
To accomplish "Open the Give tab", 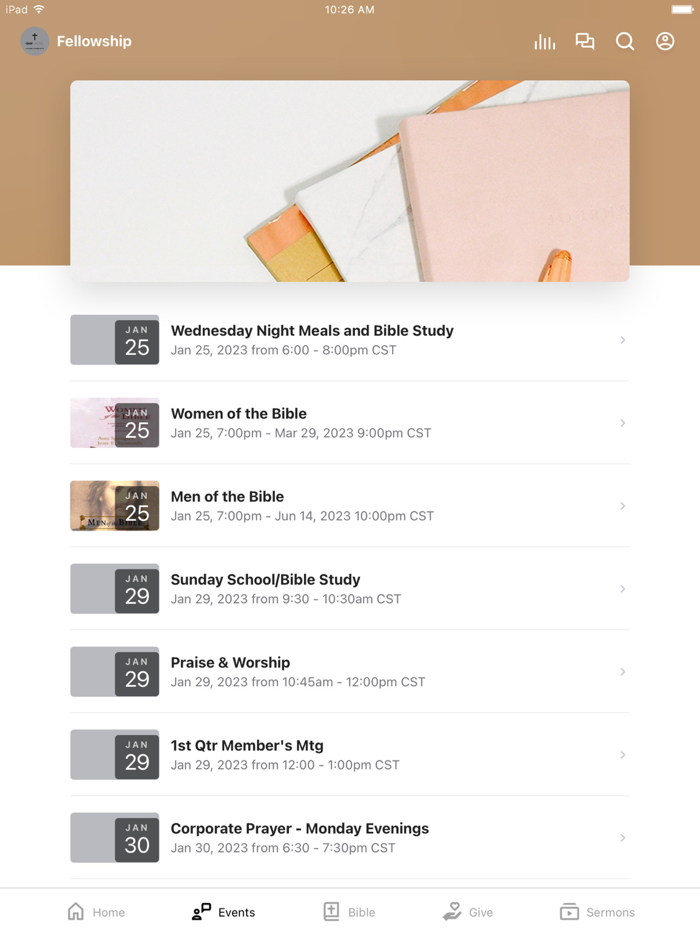I will click(468, 912).
